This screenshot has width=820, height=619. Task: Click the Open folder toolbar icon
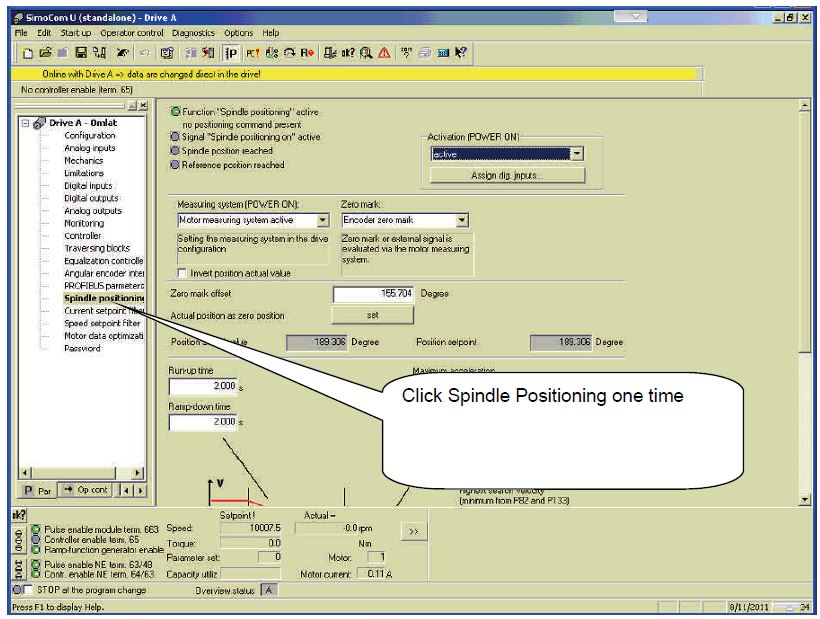click(47, 53)
